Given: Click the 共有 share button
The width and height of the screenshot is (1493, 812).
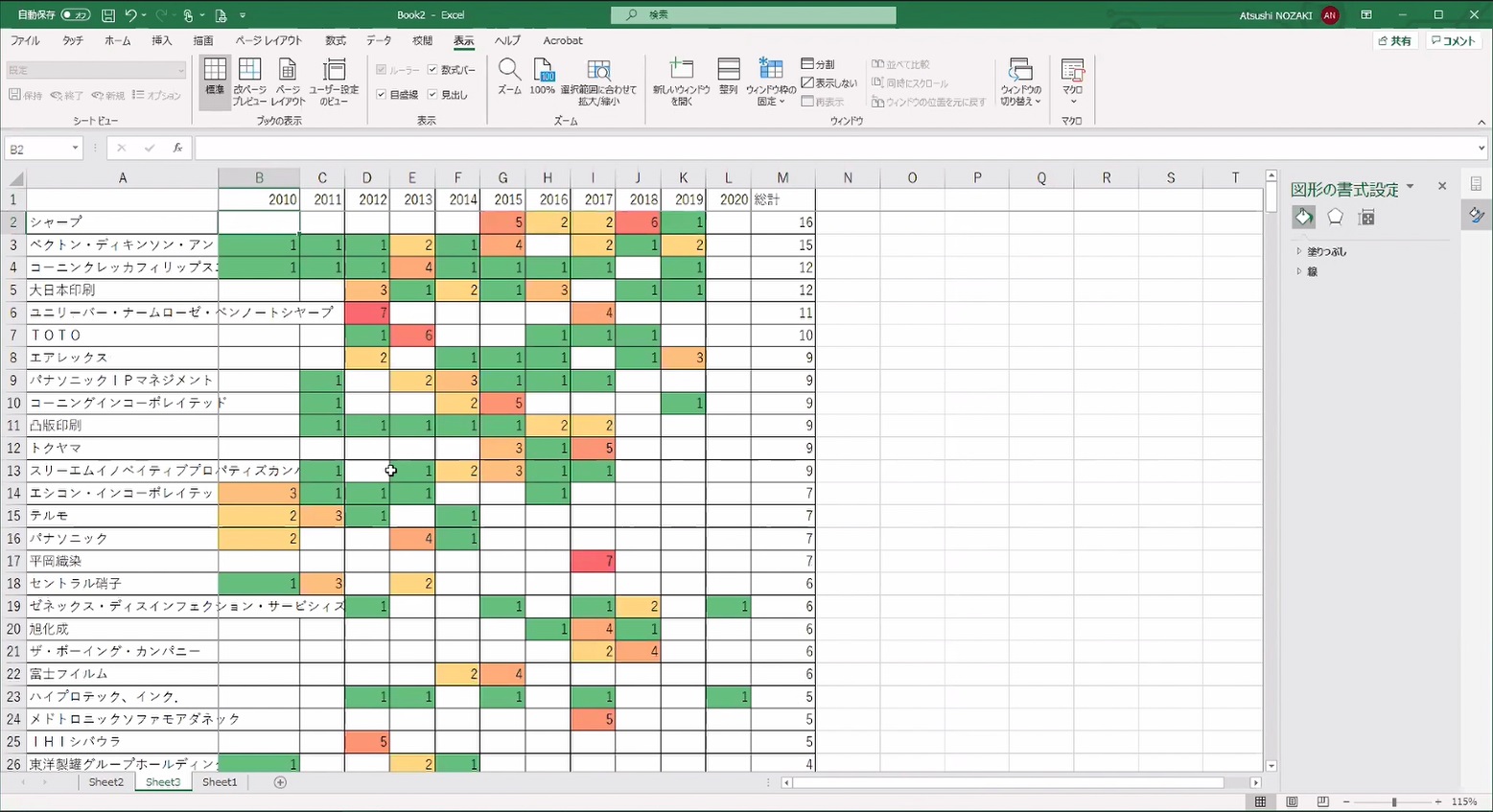Looking at the screenshot, I should [x=1394, y=41].
